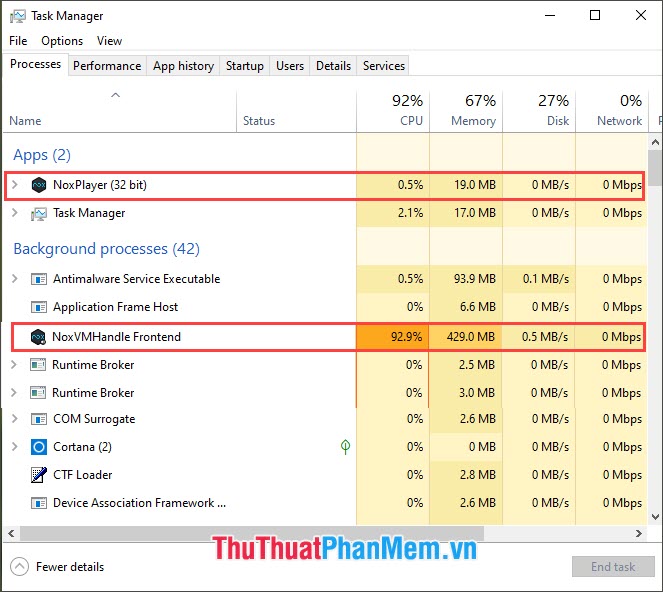Click the 0.5 MB/s disk value
Viewport: 663px width, 592px height.
click(x=545, y=337)
